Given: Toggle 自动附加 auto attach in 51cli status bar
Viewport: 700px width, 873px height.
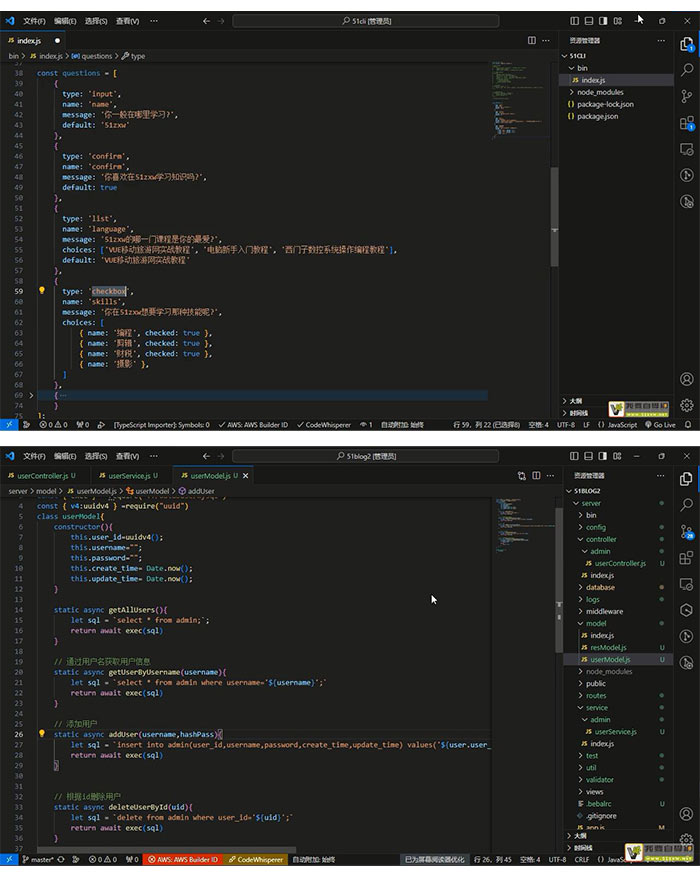Looking at the screenshot, I should [402, 425].
